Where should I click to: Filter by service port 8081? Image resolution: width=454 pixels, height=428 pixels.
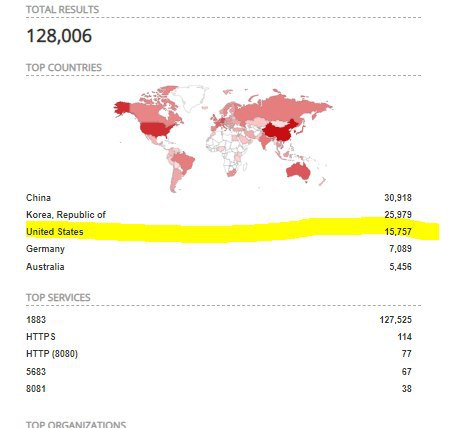(x=36, y=389)
